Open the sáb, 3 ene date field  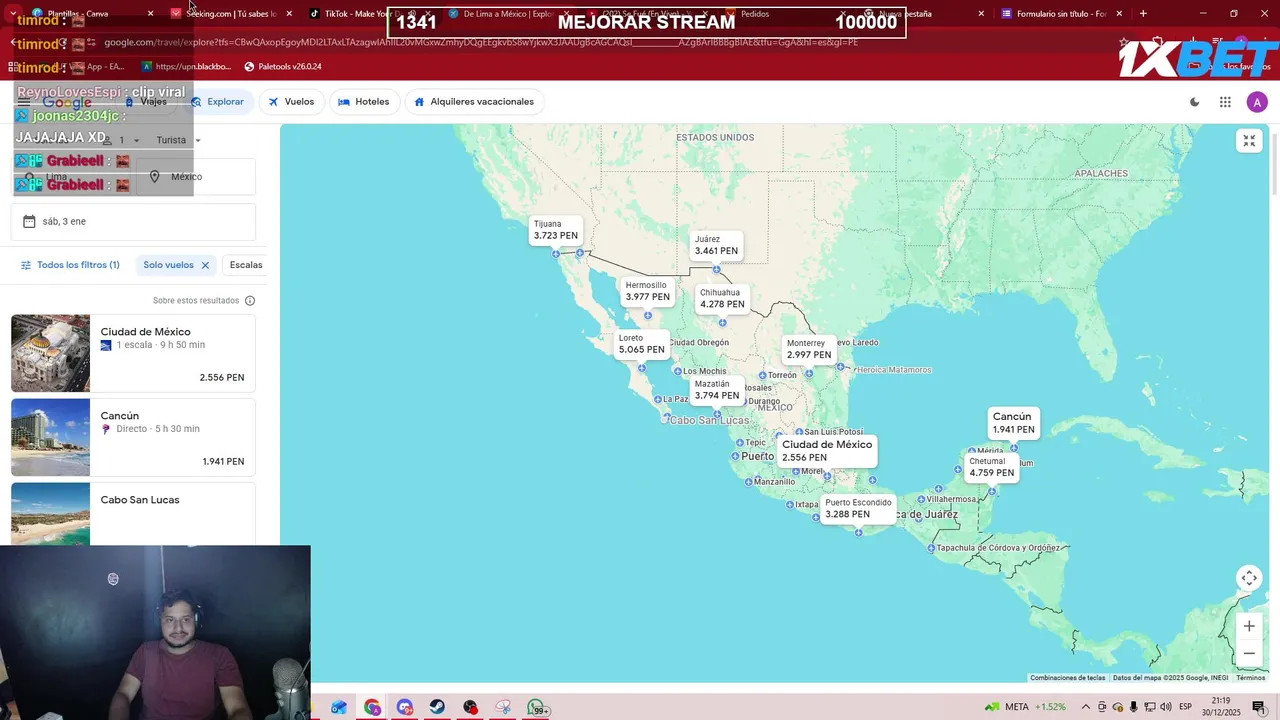click(133, 221)
